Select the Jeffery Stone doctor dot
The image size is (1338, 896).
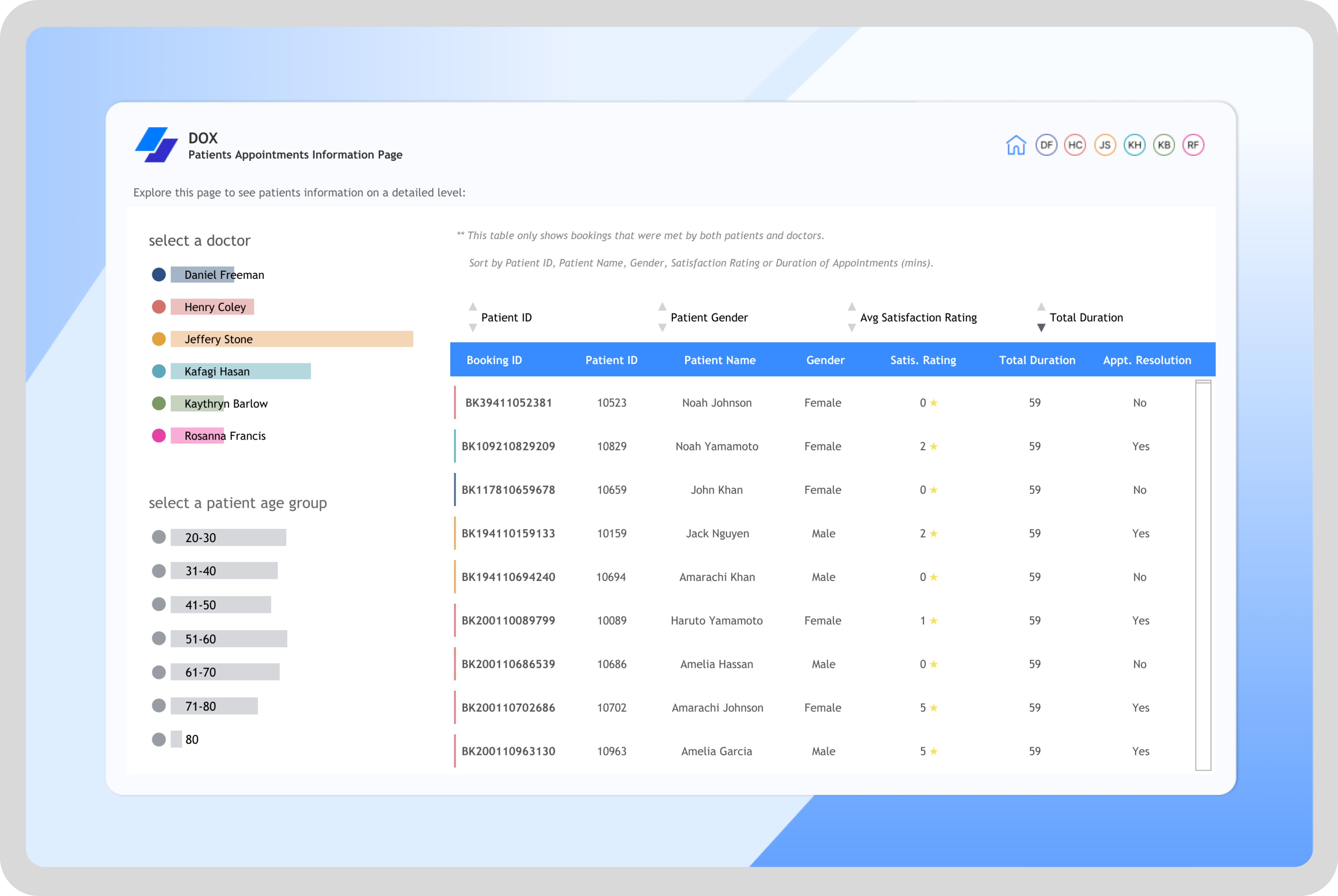(x=159, y=339)
